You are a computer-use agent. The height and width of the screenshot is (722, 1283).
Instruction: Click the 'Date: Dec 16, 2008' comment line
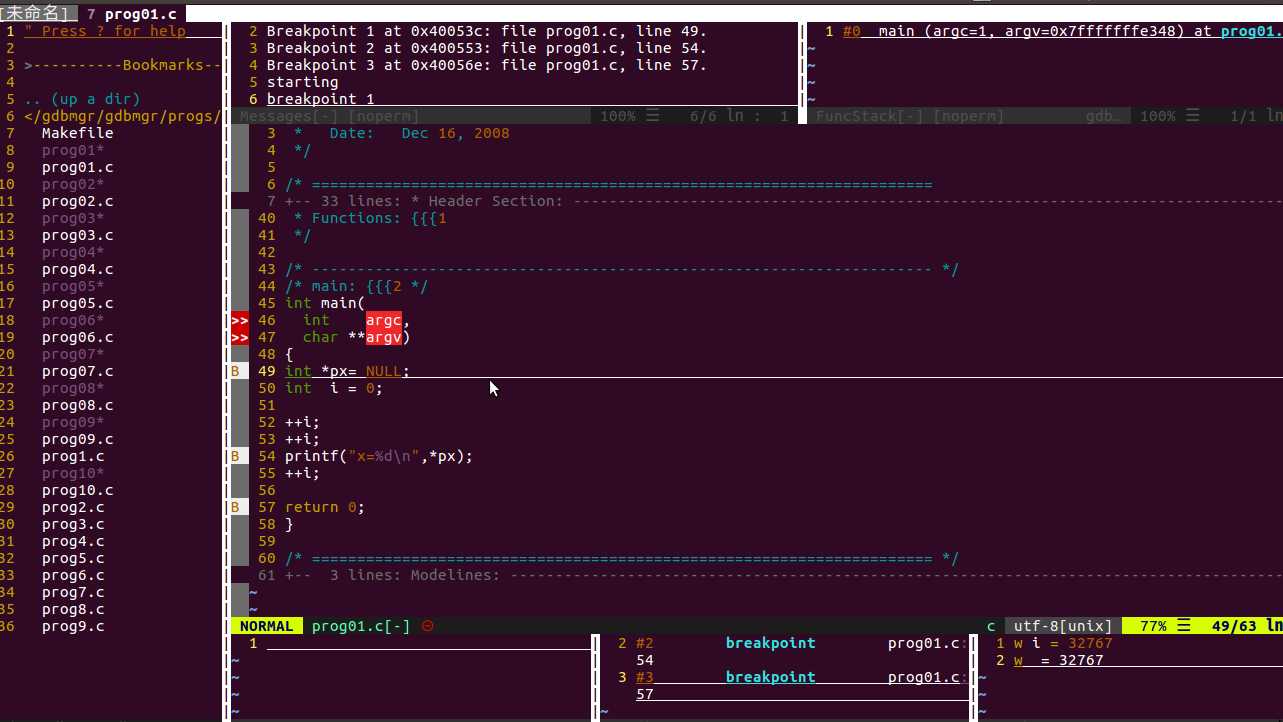401,133
